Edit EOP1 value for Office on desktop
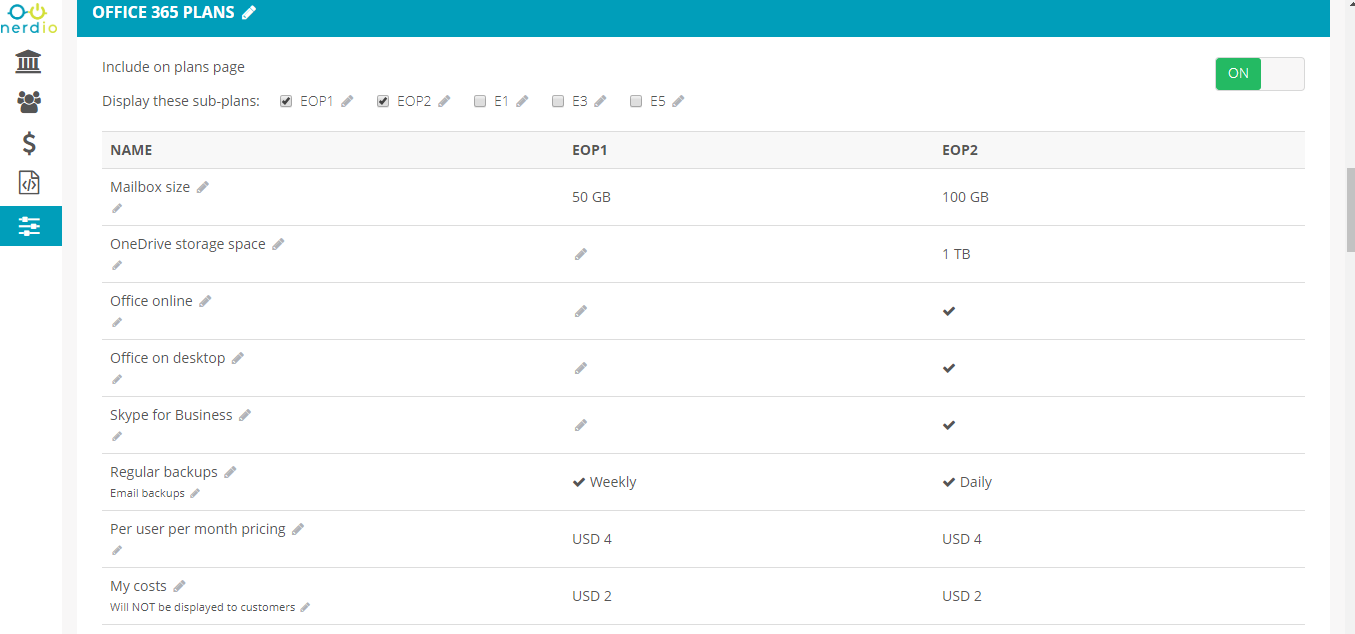 (581, 368)
